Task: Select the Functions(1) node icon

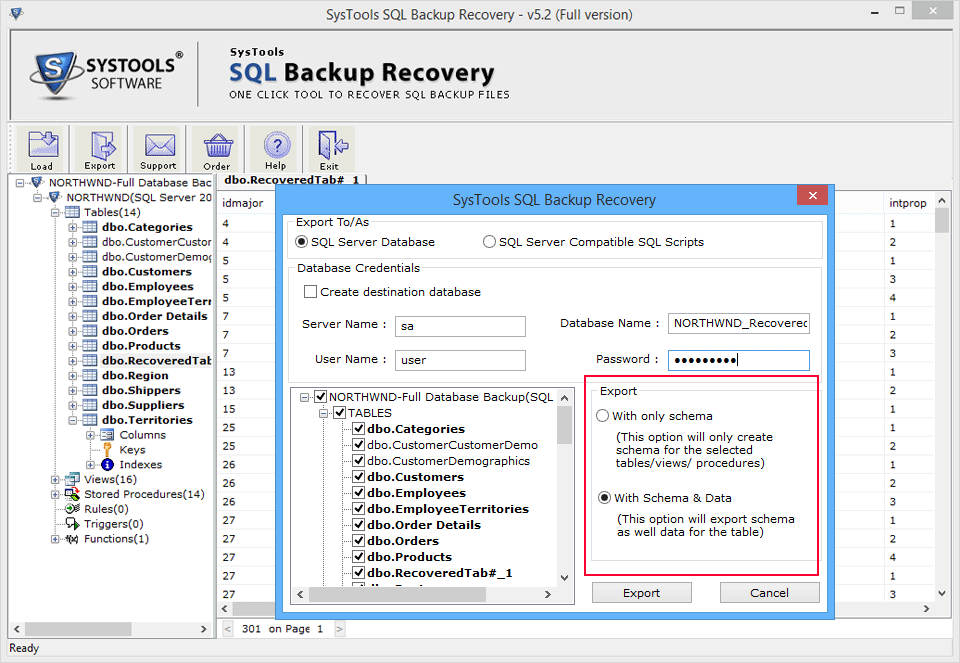Action: [x=72, y=539]
